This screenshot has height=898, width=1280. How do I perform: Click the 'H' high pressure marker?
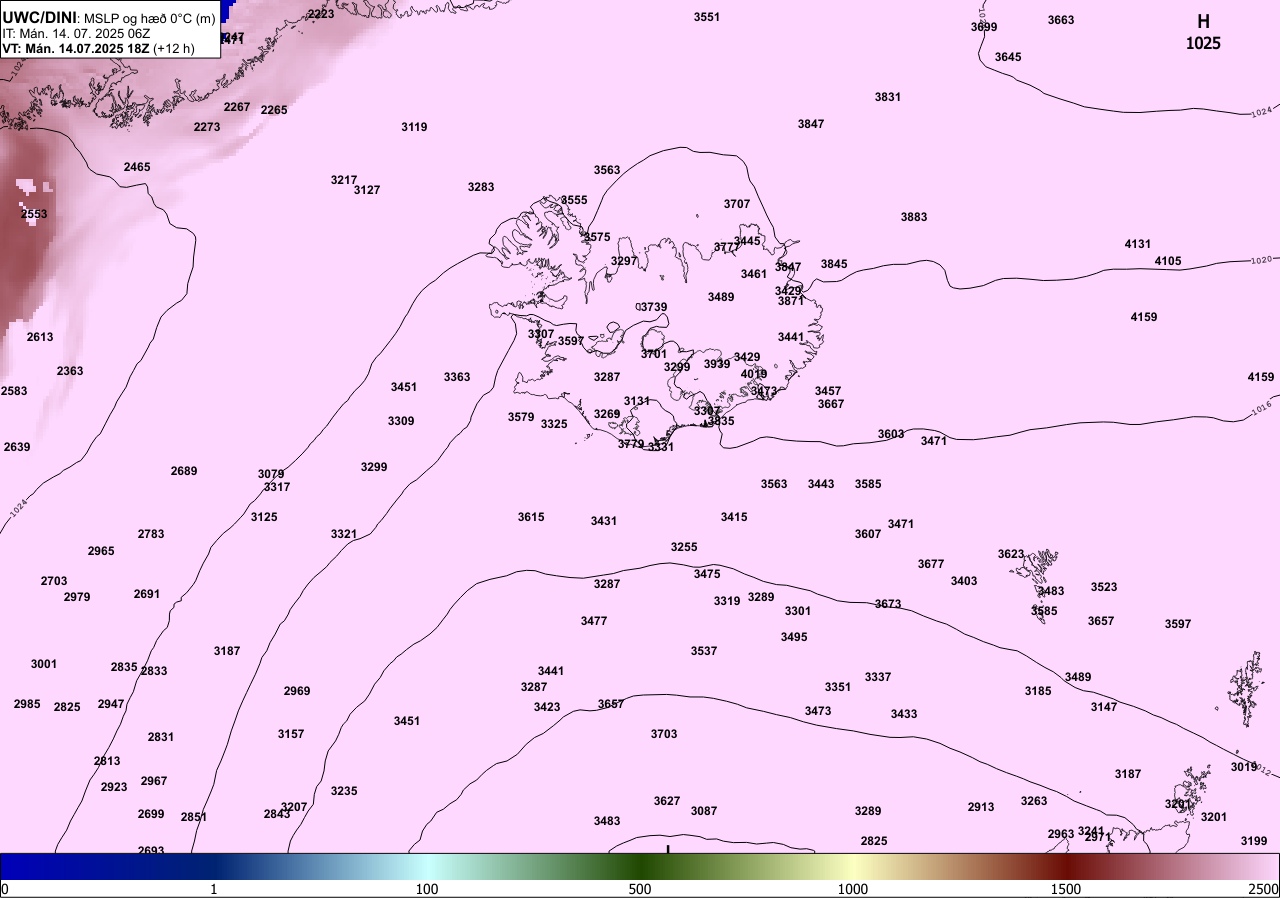(x=1203, y=22)
